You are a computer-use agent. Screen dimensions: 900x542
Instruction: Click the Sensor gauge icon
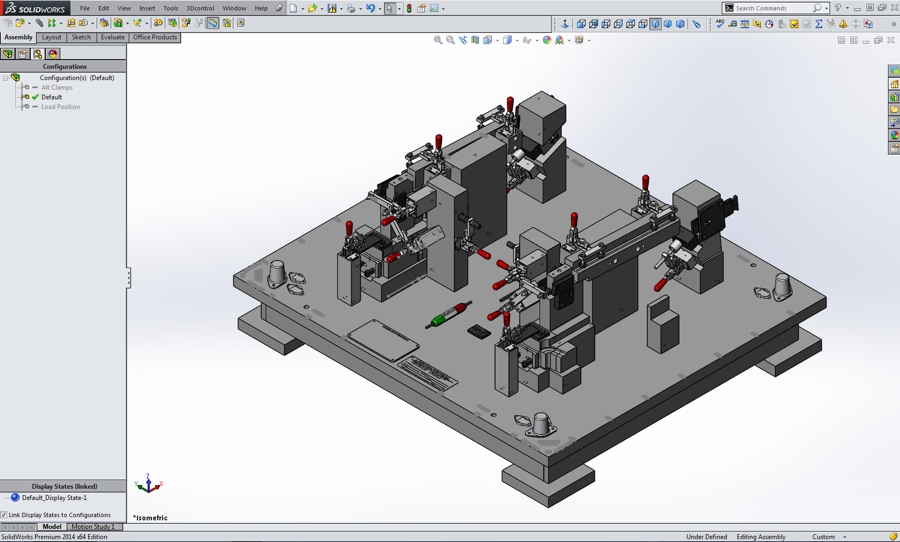(769, 24)
